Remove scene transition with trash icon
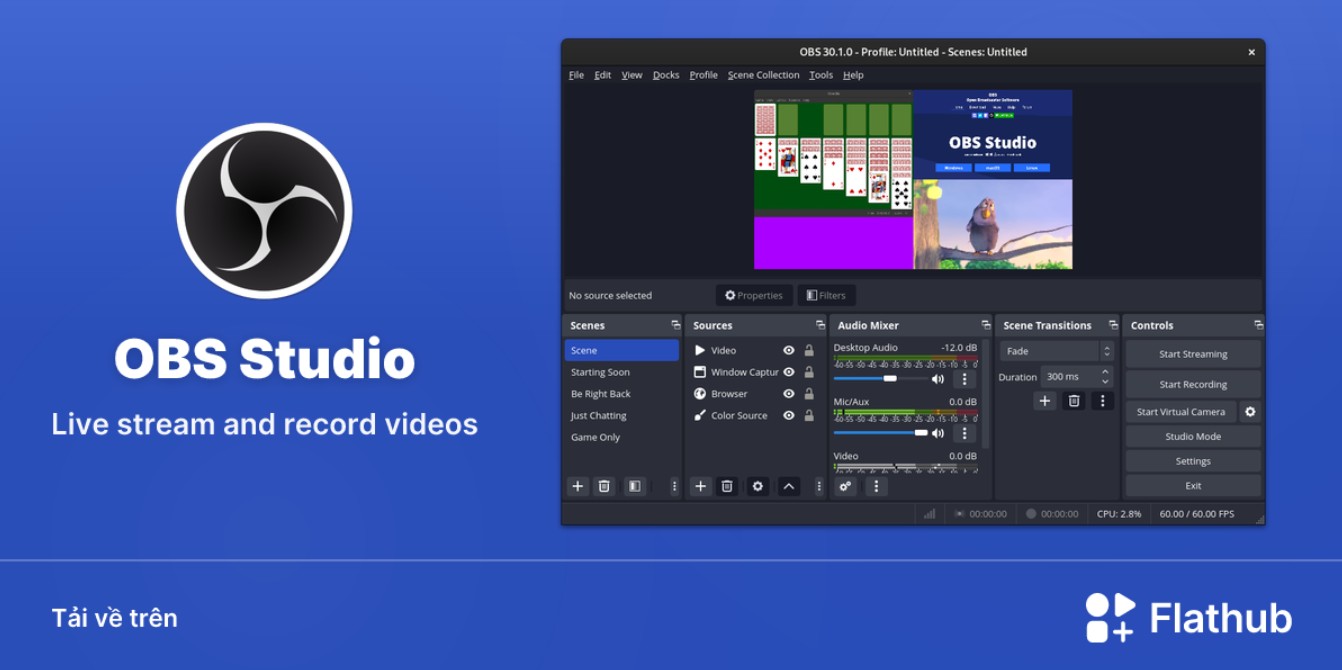Screen dimensions: 1342x670 [x=1074, y=401]
